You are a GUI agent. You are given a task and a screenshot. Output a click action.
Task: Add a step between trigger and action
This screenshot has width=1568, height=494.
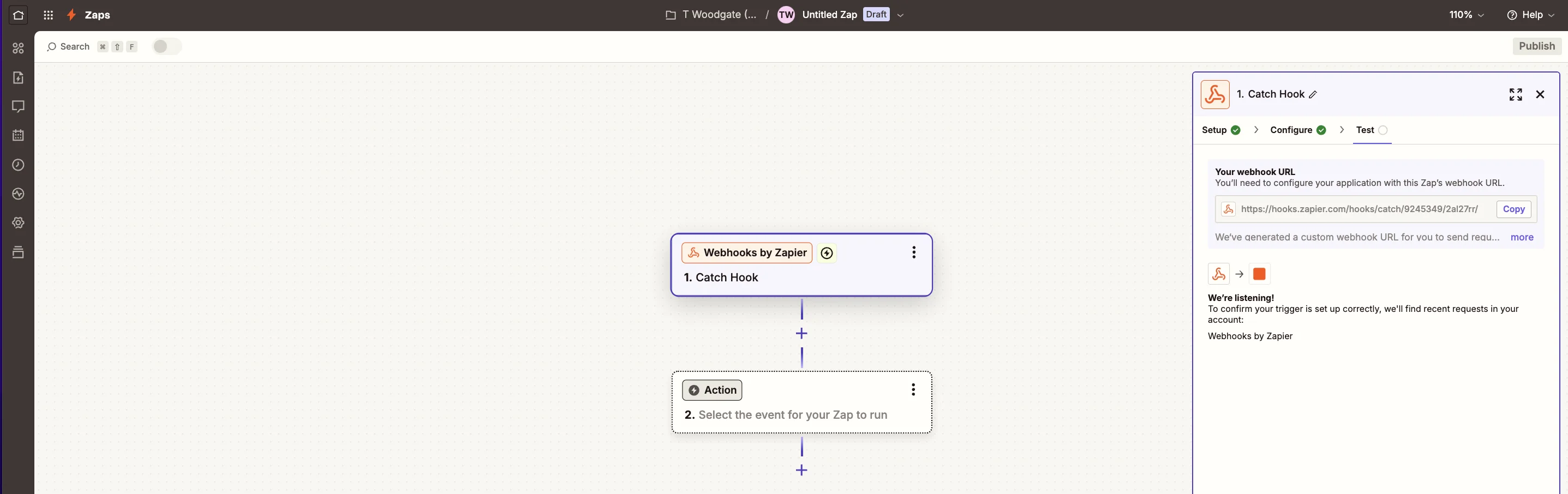tap(801, 333)
